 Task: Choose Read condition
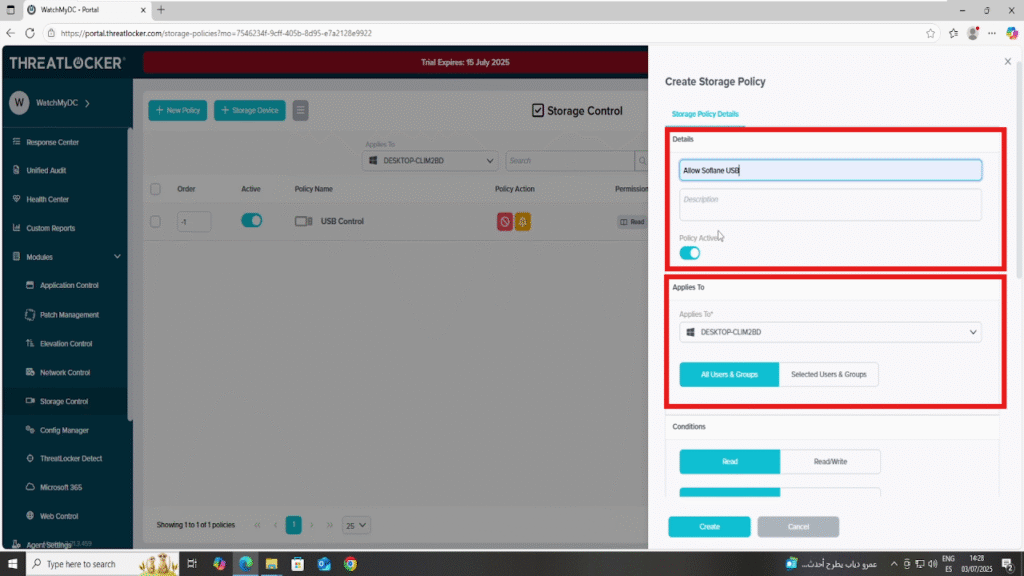point(729,462)
